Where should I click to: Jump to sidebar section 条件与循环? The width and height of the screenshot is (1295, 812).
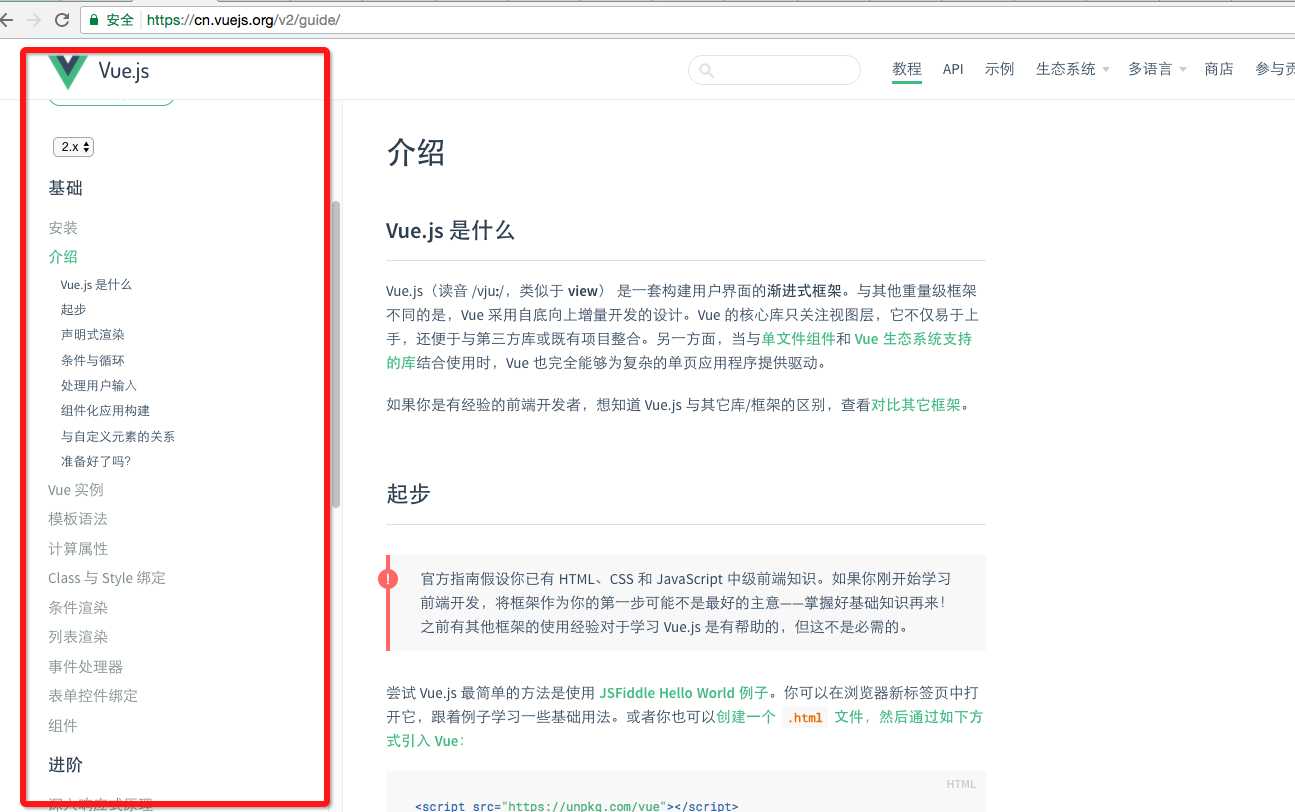[x=92, y=361]
